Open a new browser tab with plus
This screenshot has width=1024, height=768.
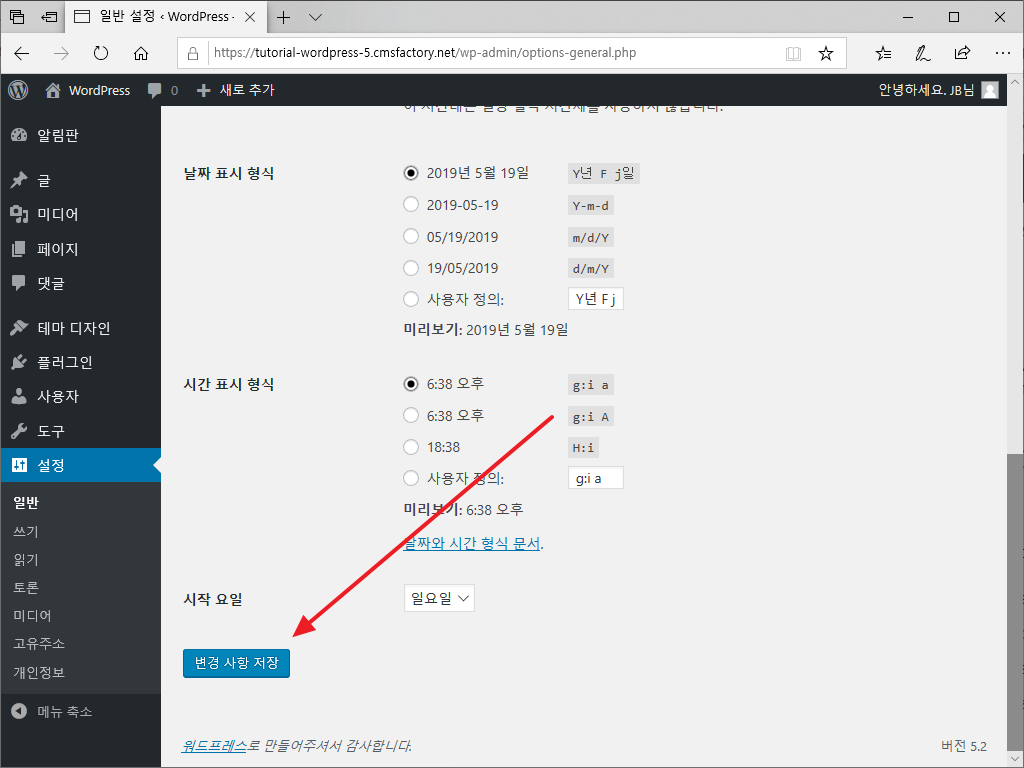coord(283,18)
